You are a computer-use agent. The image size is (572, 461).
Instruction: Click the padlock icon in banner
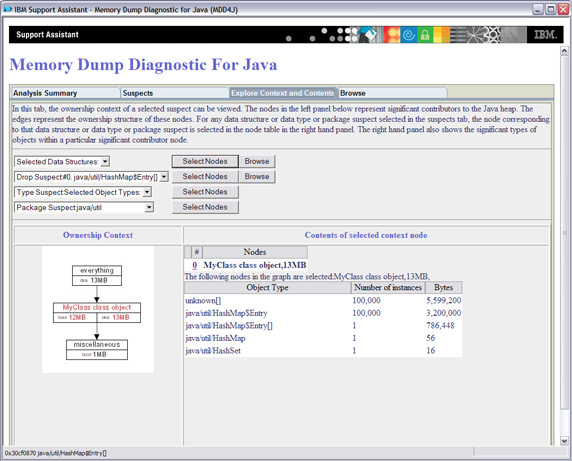point(425,35)
